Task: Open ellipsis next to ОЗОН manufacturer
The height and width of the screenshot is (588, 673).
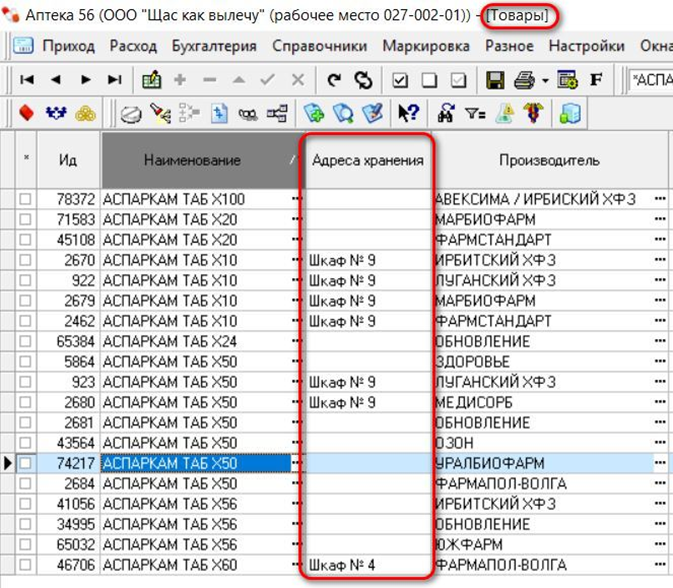Action: pos(660,443)
